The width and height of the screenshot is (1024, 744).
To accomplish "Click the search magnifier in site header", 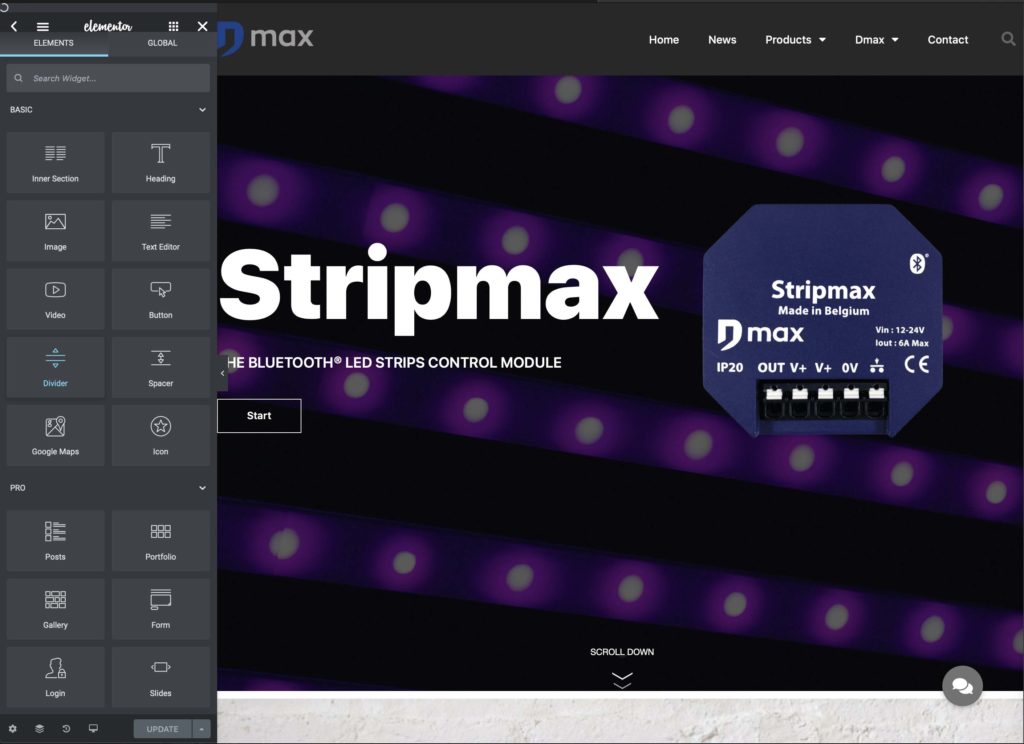I will tap(1008, 40).
